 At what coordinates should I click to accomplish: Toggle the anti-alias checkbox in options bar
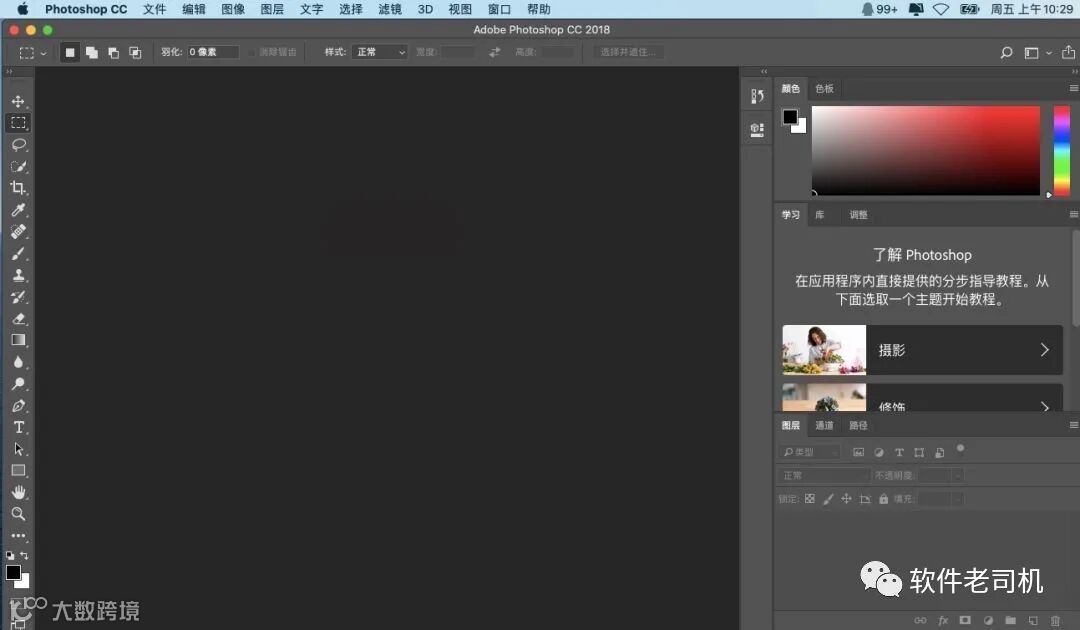[252, 52]
